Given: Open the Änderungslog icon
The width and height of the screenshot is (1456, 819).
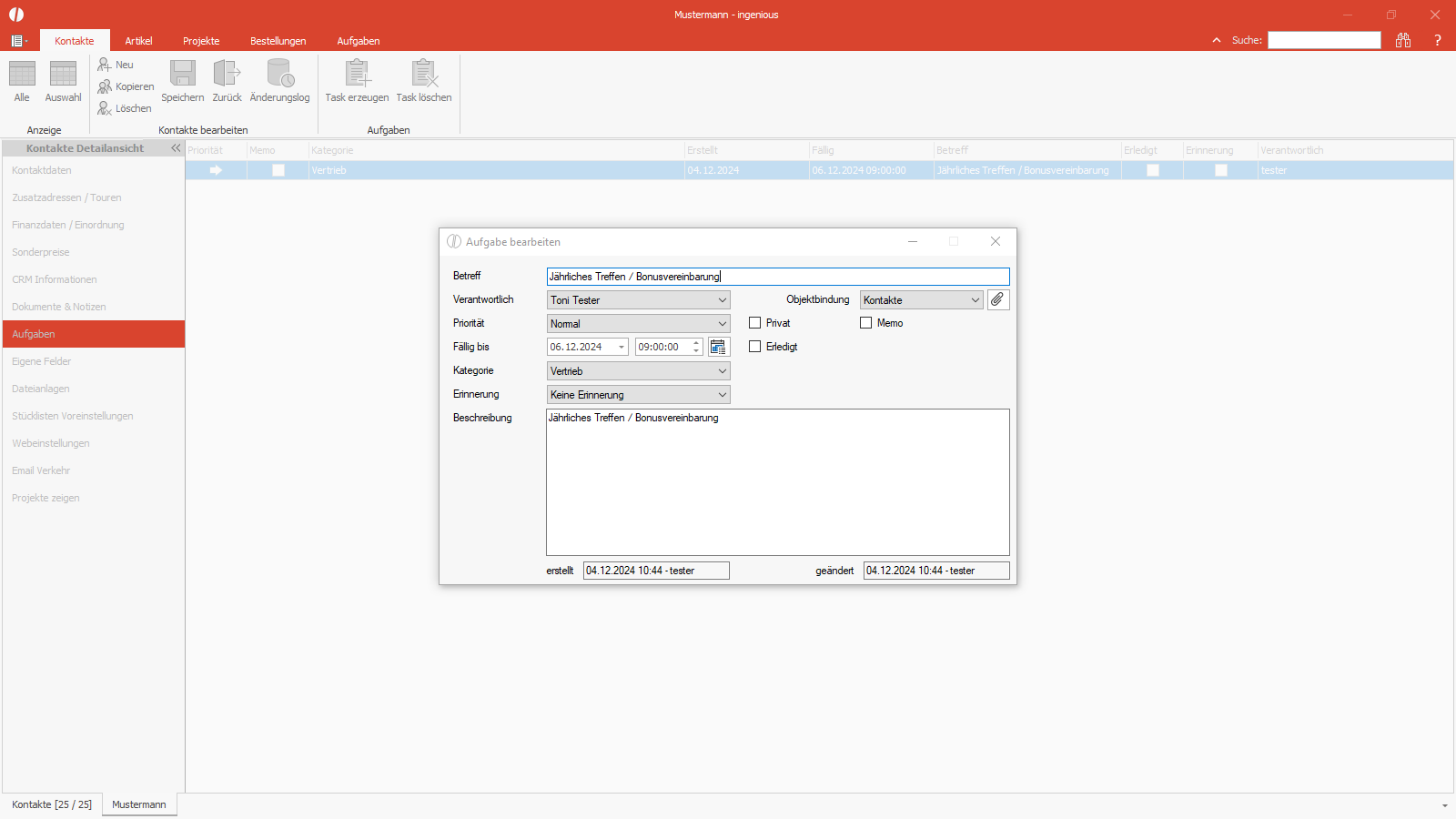Looking at the screenshot, I should pyautogui.click(x=279, y=74).
